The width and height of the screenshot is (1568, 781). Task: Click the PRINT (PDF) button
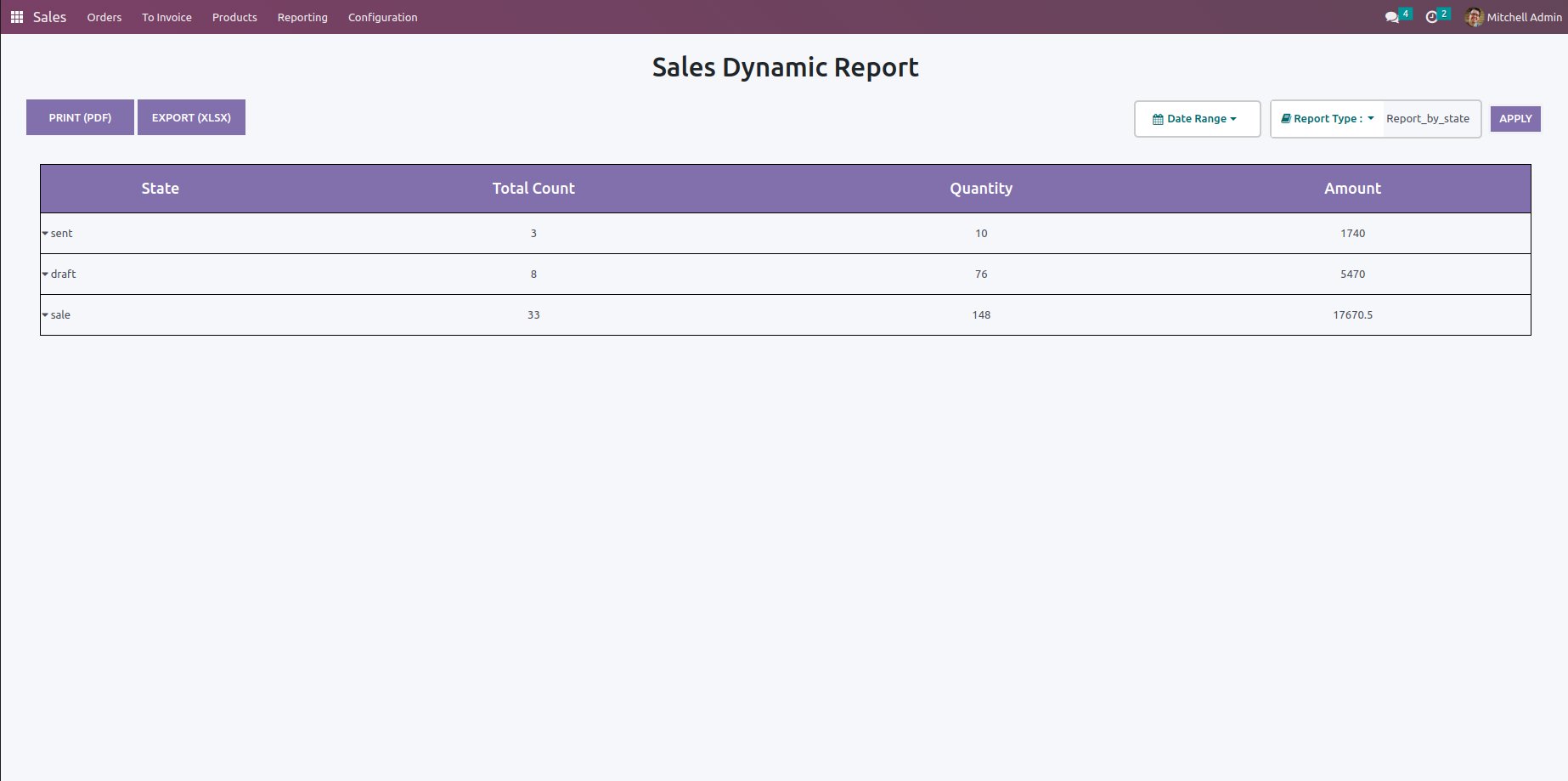(80, 117)
